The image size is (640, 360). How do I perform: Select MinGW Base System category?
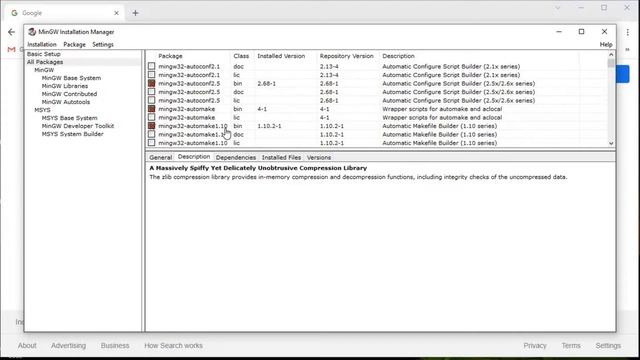[71, 78]
